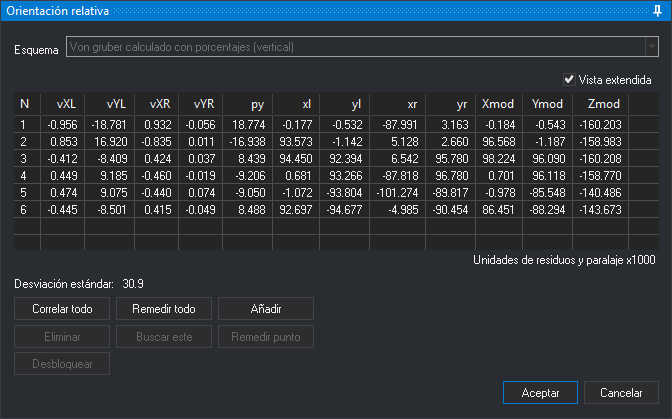Click py value -16.938
This screenshot has width=672, height=419.
[x=248, y=142]
